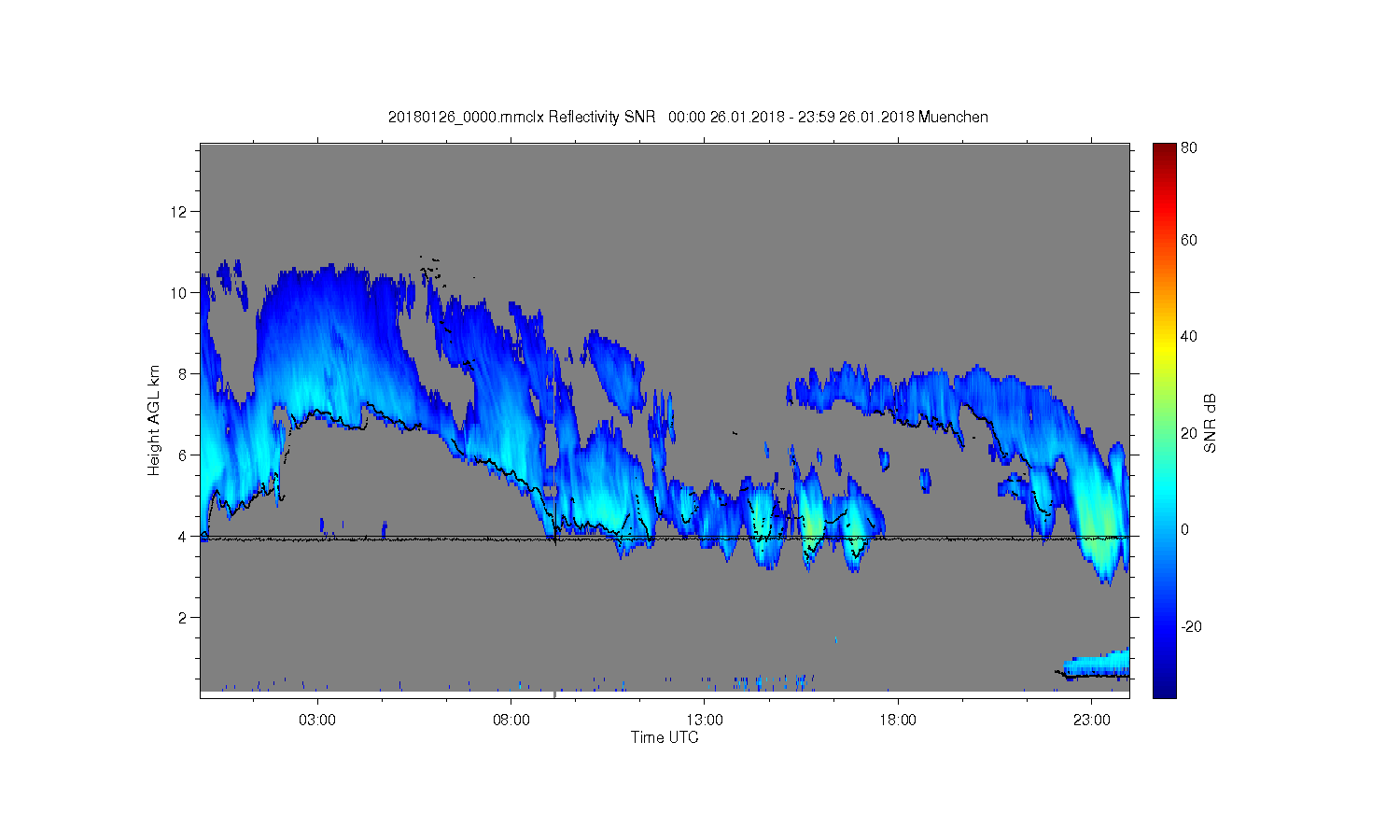Image resolution: width=1400 pixels, height=840 pixels.
Task: Click the height axis label 8
Action: 183,374
